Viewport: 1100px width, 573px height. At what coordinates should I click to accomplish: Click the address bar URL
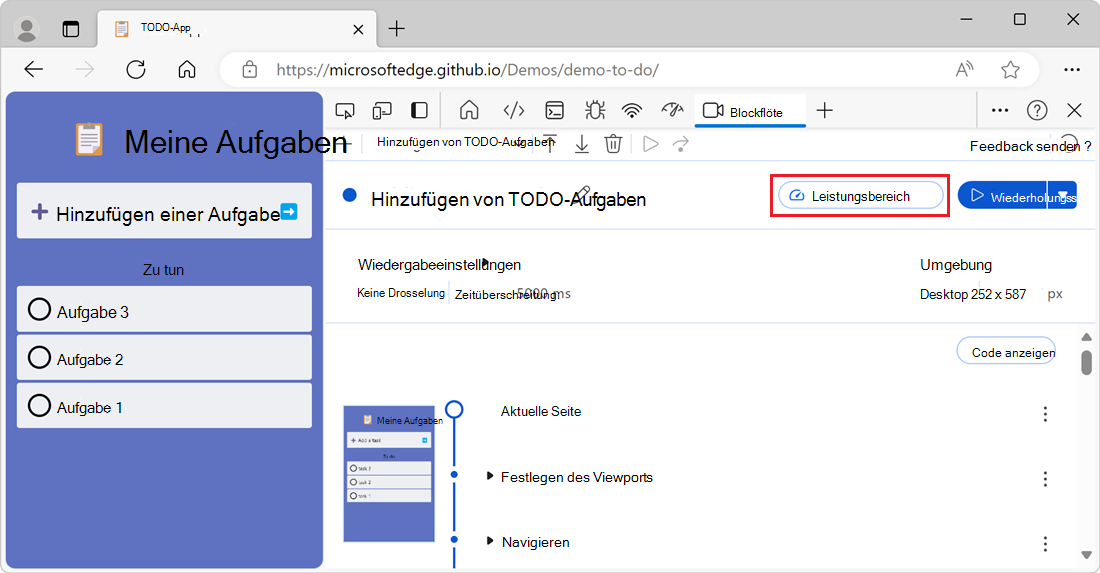click(x=467, y=70)
